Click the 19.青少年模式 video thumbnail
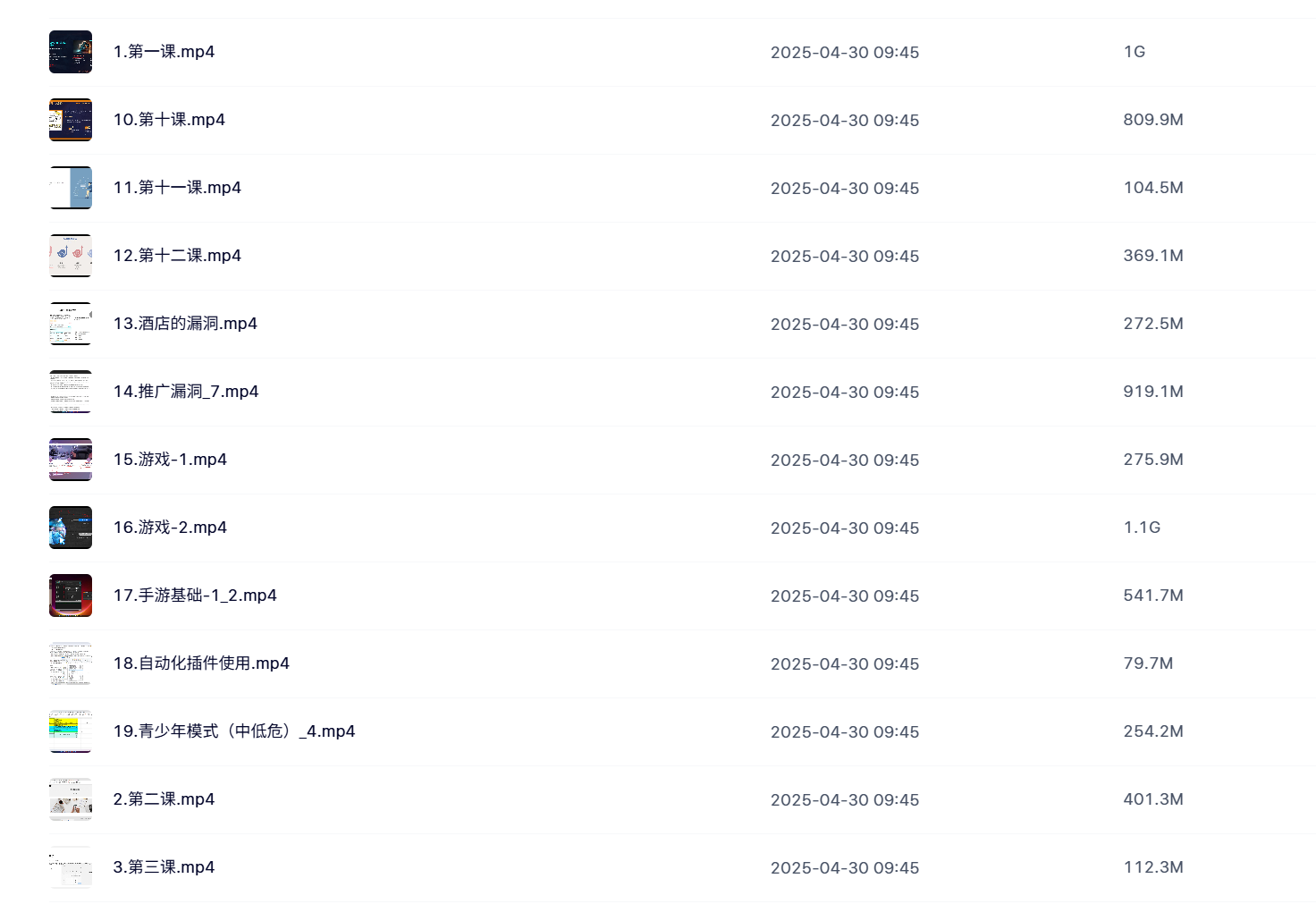Viewport: 1316px width, 904px height. coord(71,731)
